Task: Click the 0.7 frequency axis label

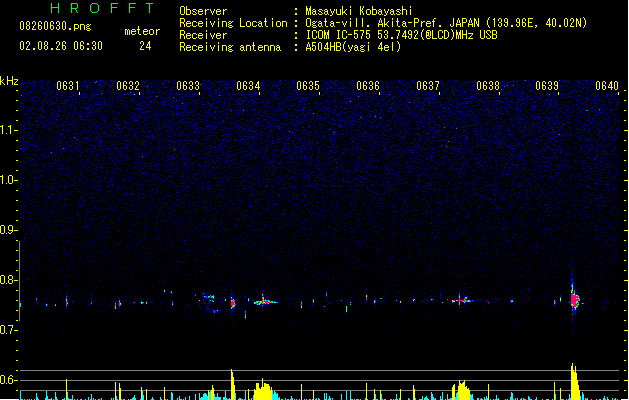Action: tap(8, 330)
